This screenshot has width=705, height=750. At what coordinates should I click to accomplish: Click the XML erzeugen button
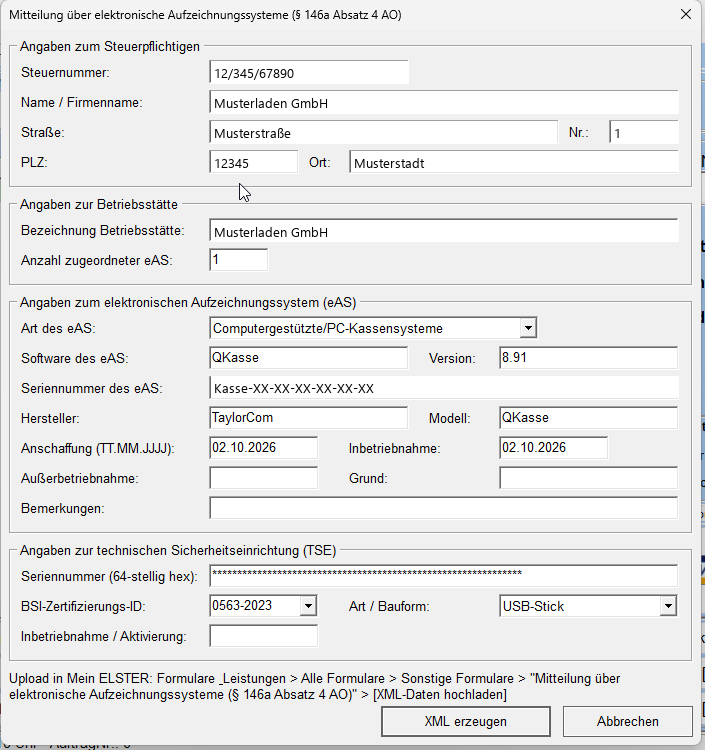(466, 721)
